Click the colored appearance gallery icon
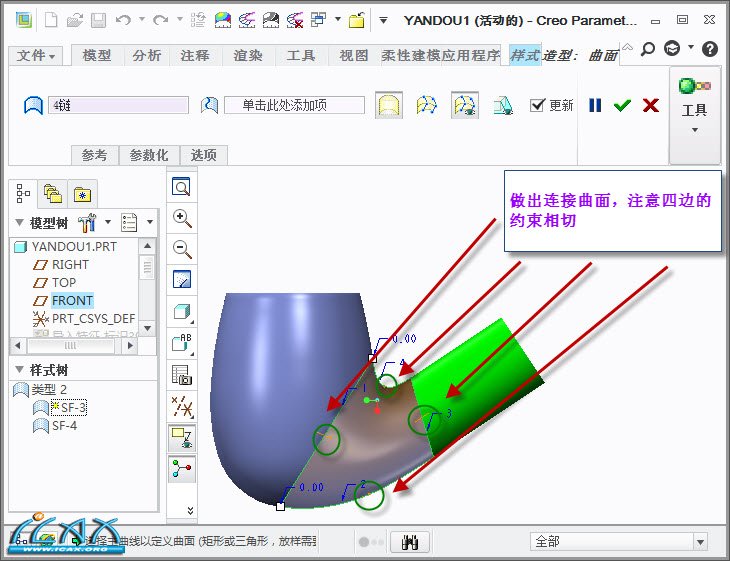The image size is (730, 561). pos(223,20)
